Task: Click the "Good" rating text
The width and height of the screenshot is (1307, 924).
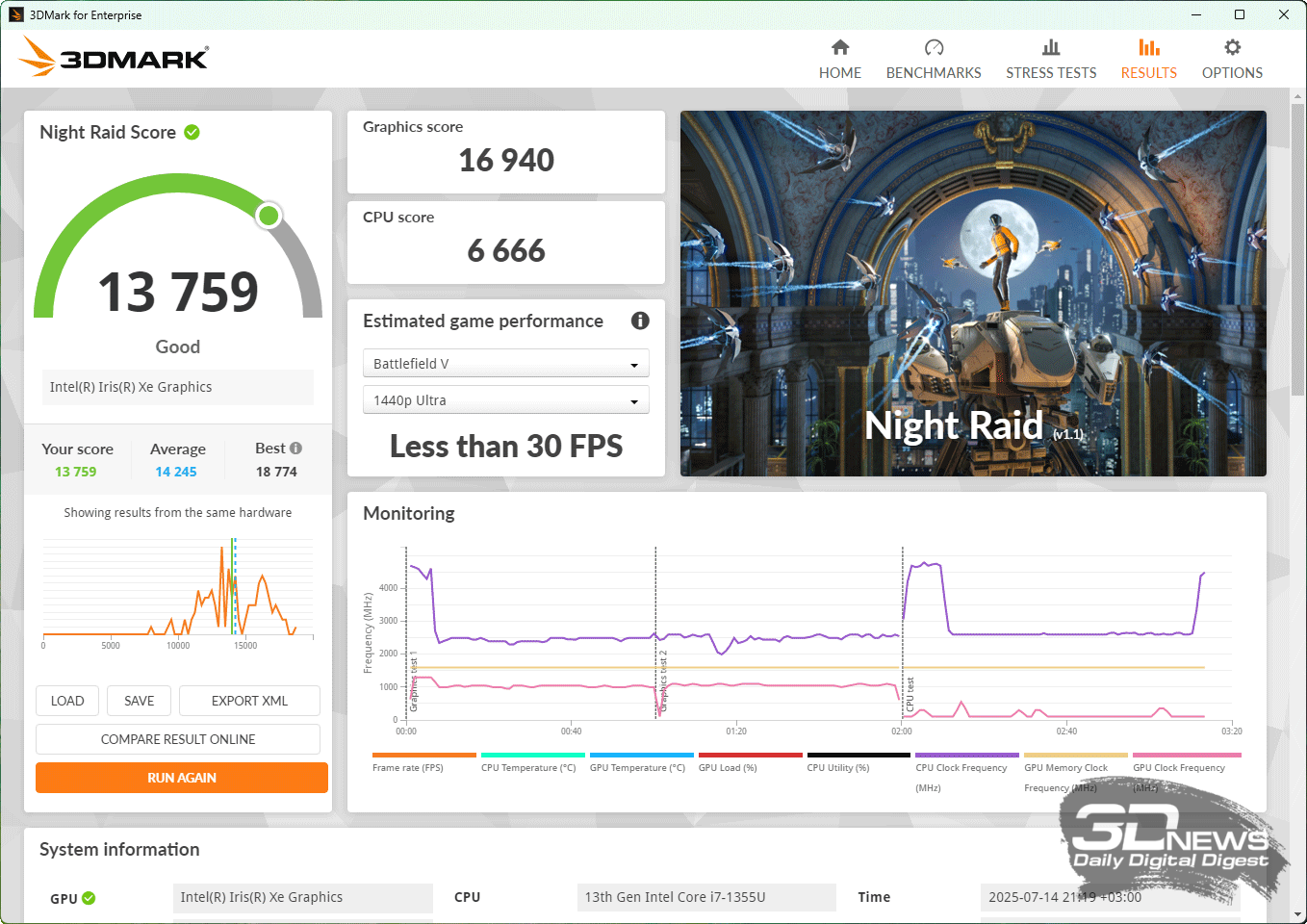Action: [x=178, y=346]
